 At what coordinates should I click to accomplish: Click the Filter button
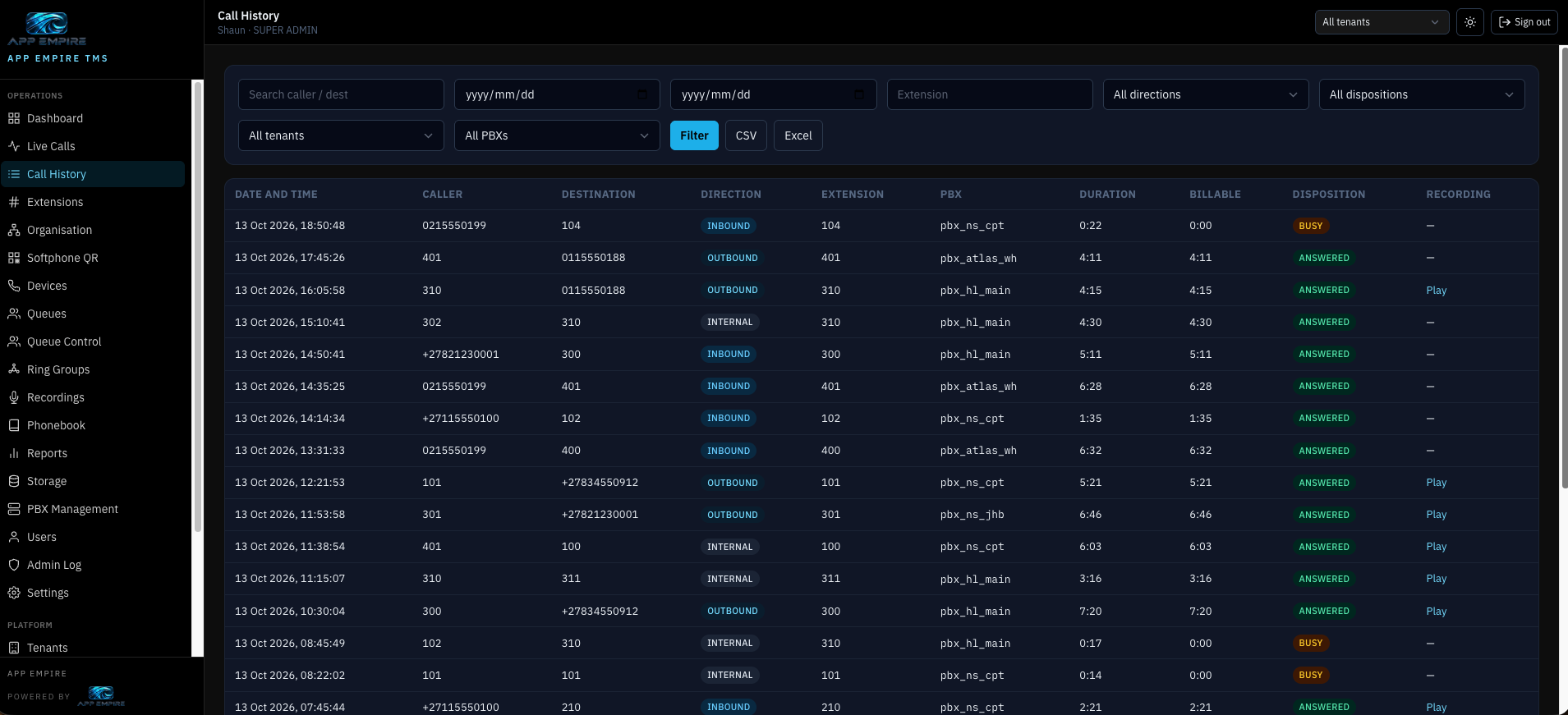pyautogui.click(x=694, y=135)
